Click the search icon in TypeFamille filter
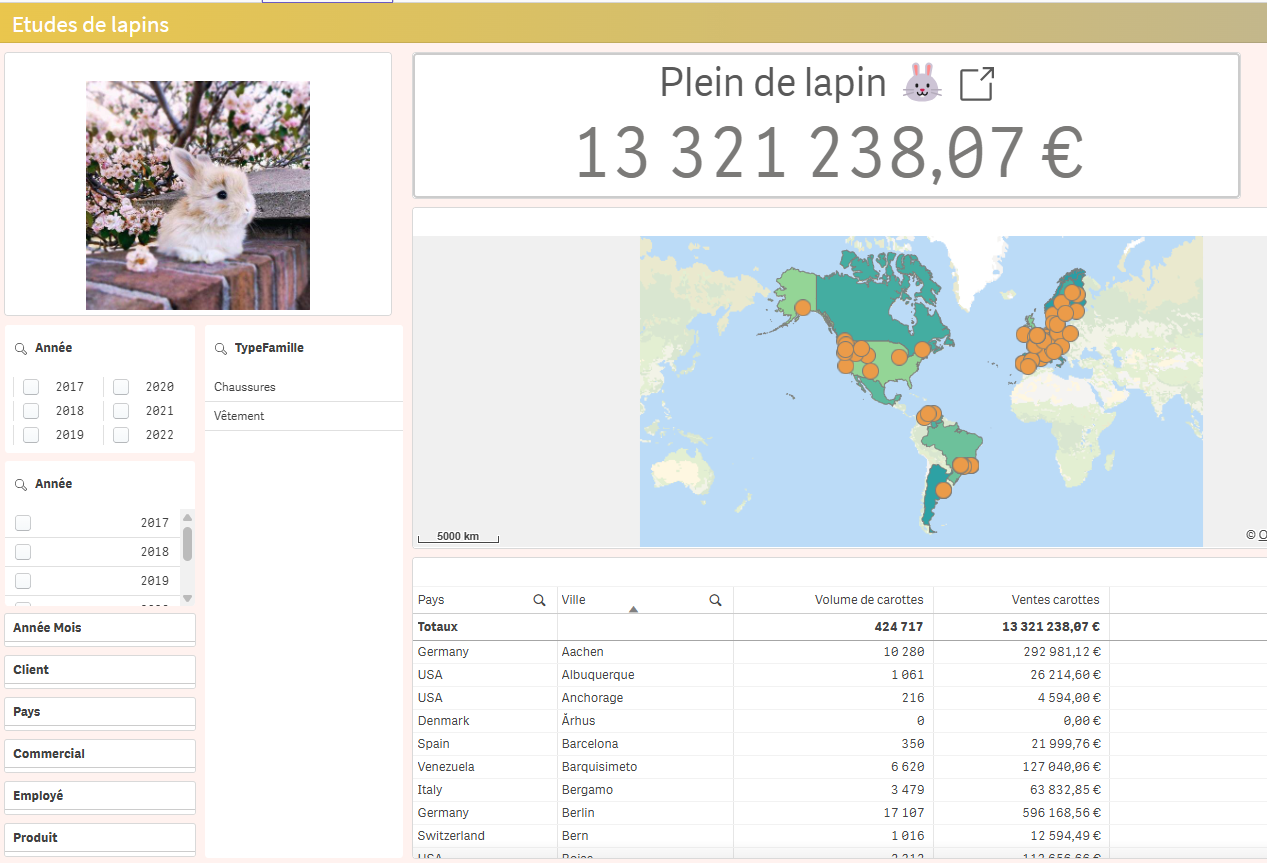 [221, 348]
